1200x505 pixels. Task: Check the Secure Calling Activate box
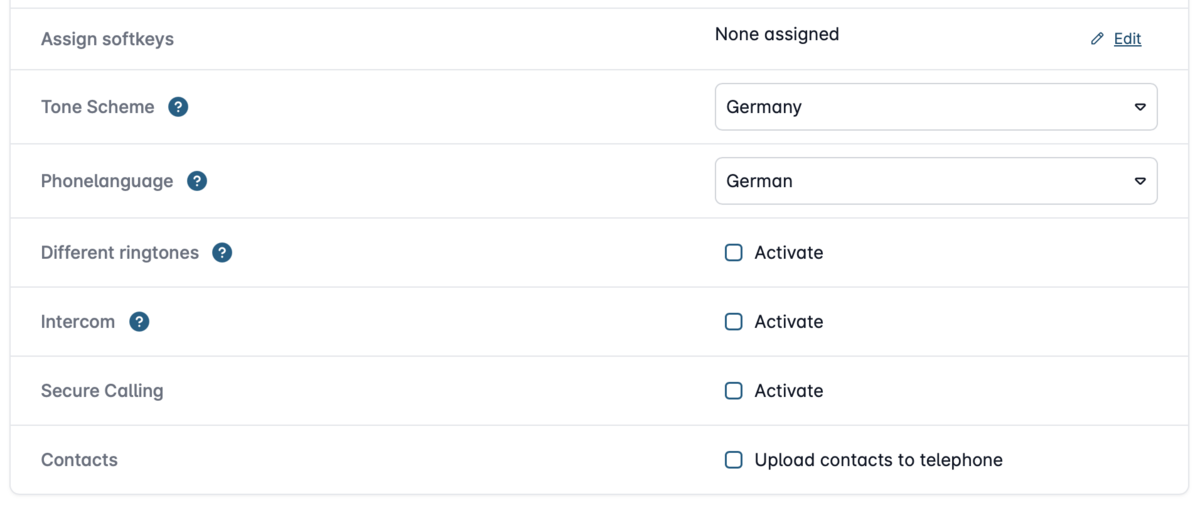tap(733, 391)
